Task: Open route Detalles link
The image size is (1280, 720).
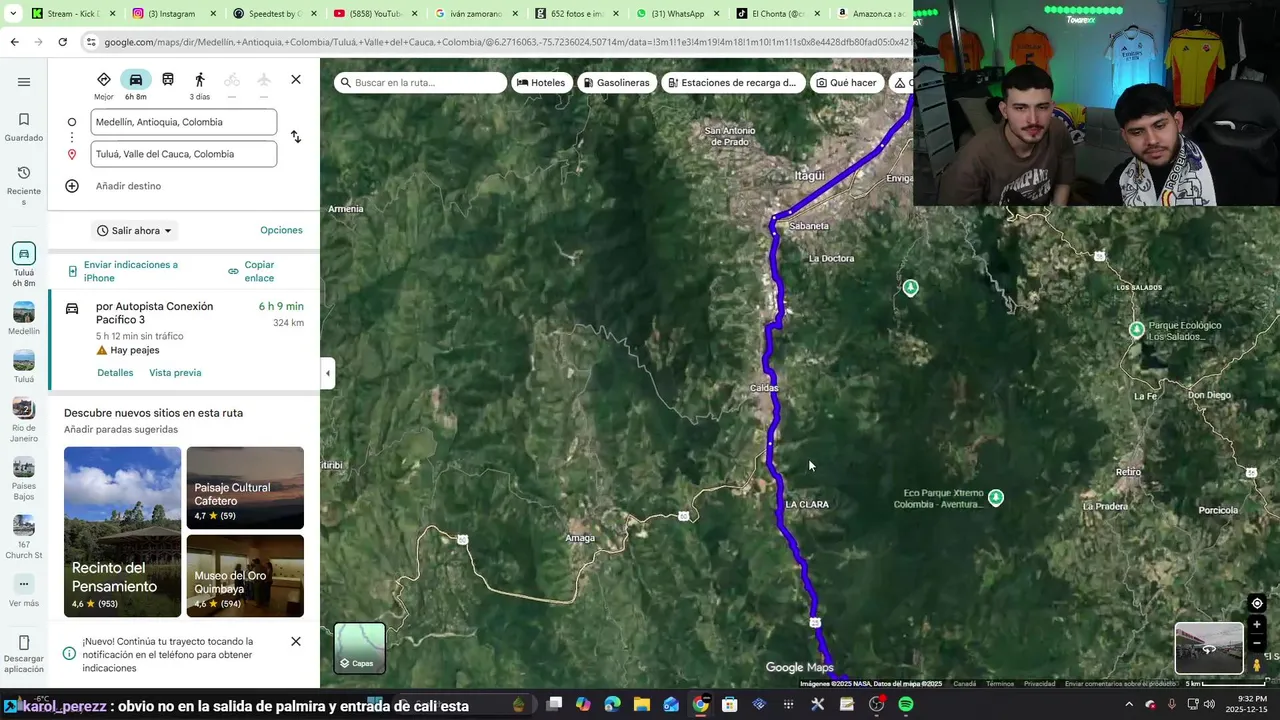Action: [115, 373]
